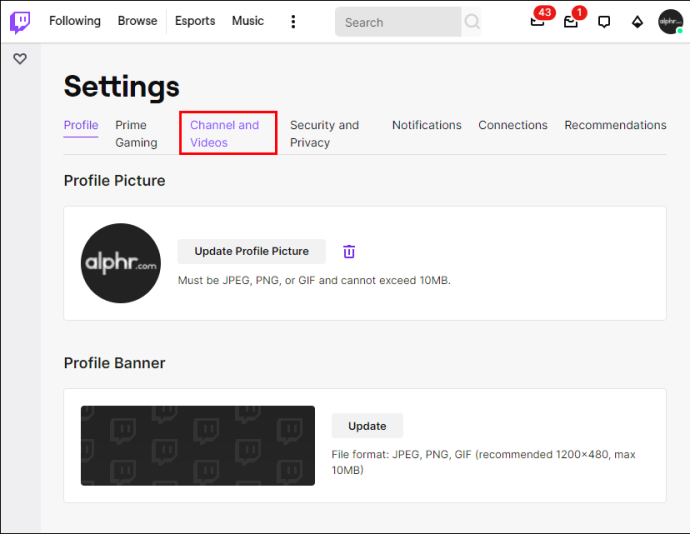Image resolution: width=690 pixels, height=534 pixels.
Task: Click the profile banner Update button
Action: pyautogui.click(x=367, y=426)
